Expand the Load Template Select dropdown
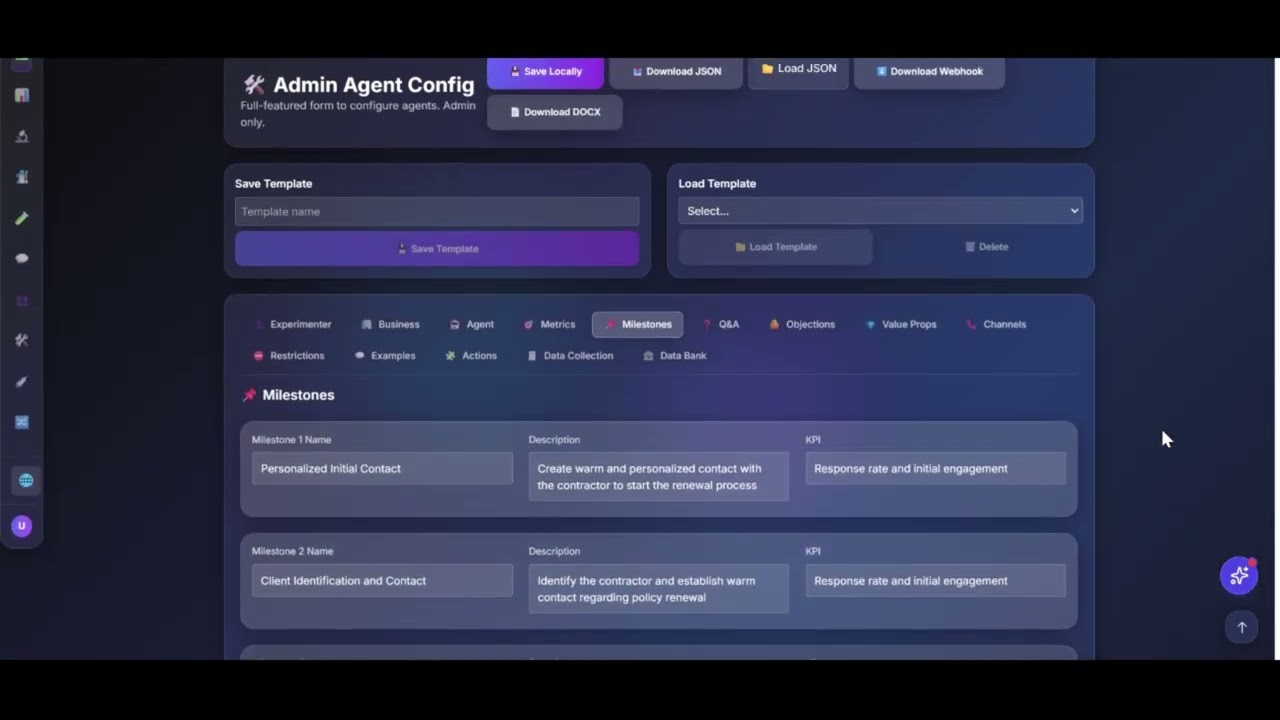 880,211
